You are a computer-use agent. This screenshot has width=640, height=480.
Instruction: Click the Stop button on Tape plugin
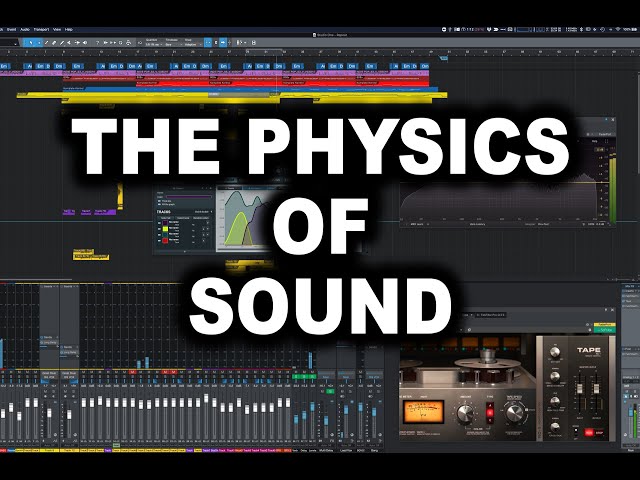point(599,433)
